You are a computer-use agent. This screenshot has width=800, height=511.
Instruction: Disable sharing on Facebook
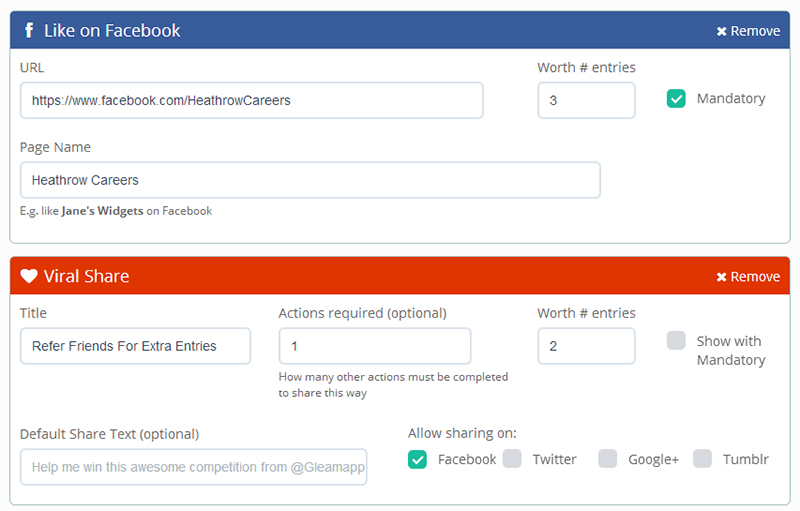[x=418, y=459]
